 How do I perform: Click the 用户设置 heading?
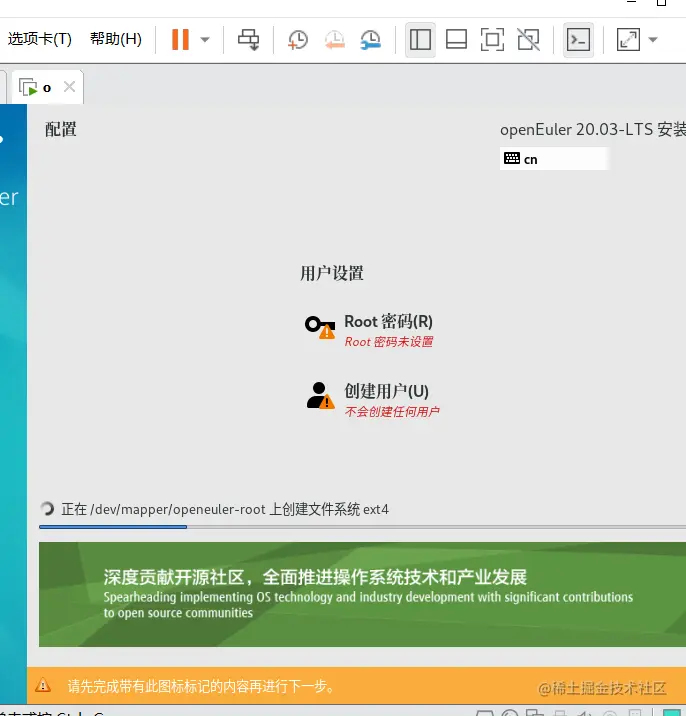coord(332,274)
